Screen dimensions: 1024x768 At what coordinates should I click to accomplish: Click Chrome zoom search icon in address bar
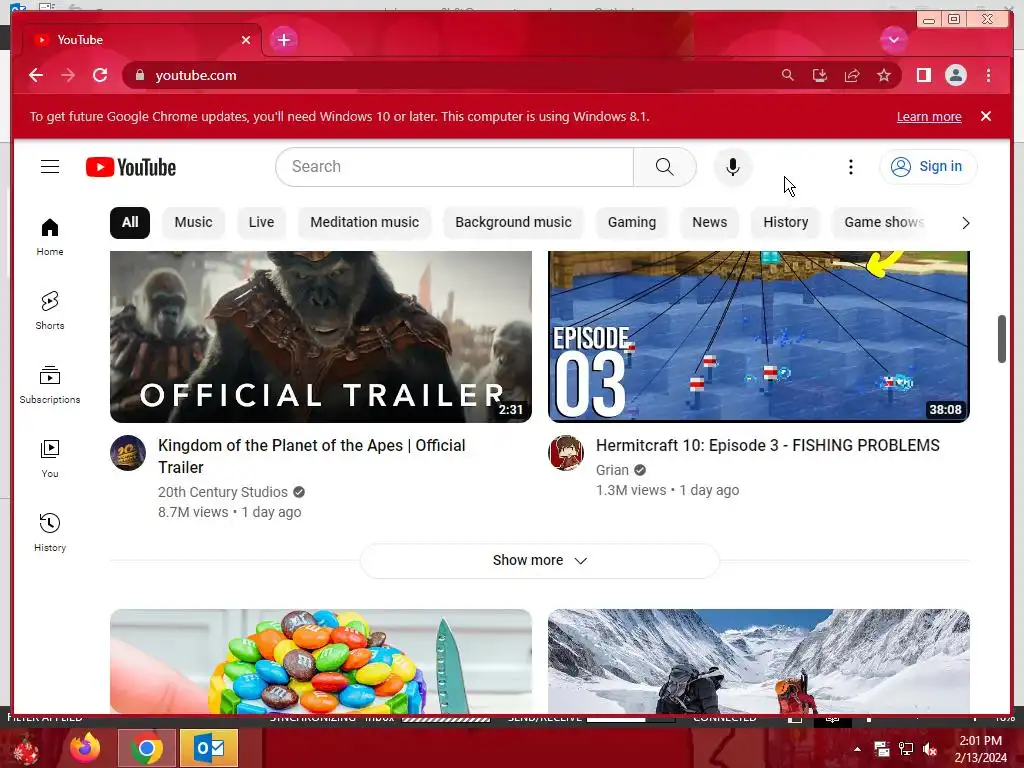point(788,75)
